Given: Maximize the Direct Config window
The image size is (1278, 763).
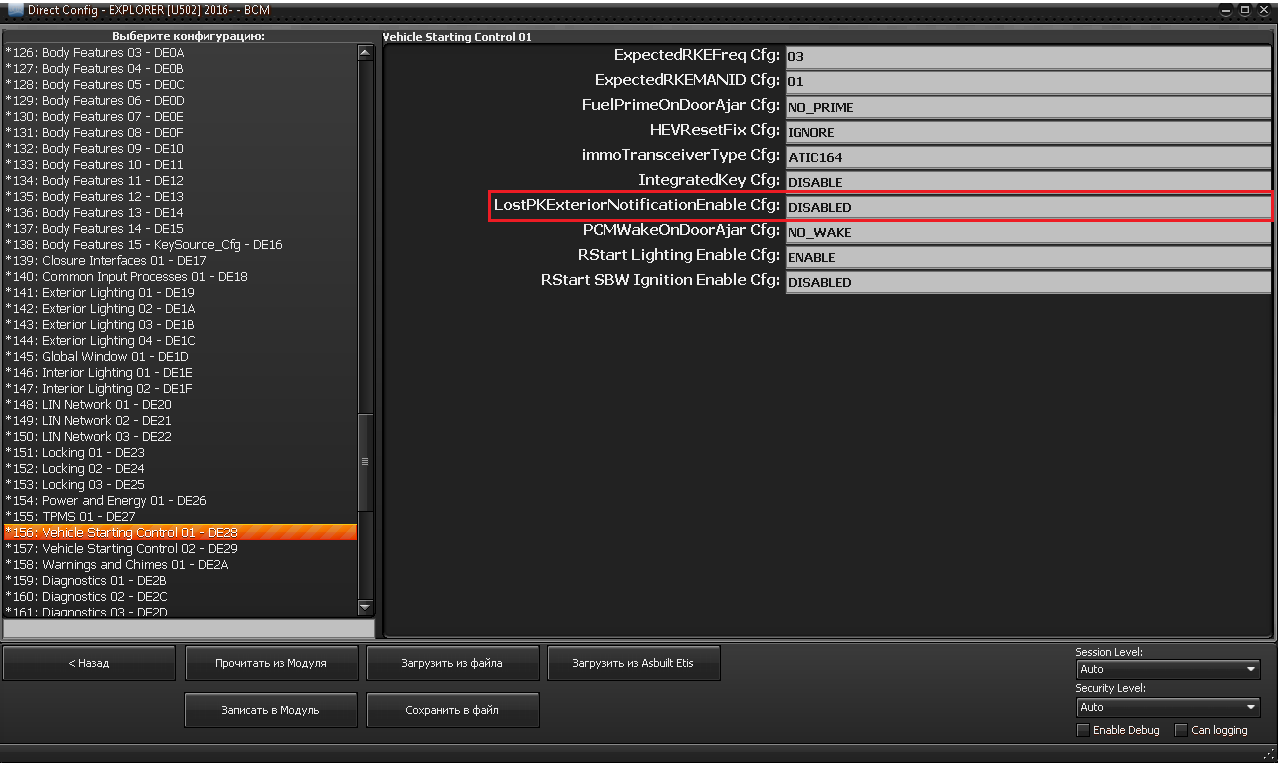Looking at the screenshot, I should [x=1245, y=9].
